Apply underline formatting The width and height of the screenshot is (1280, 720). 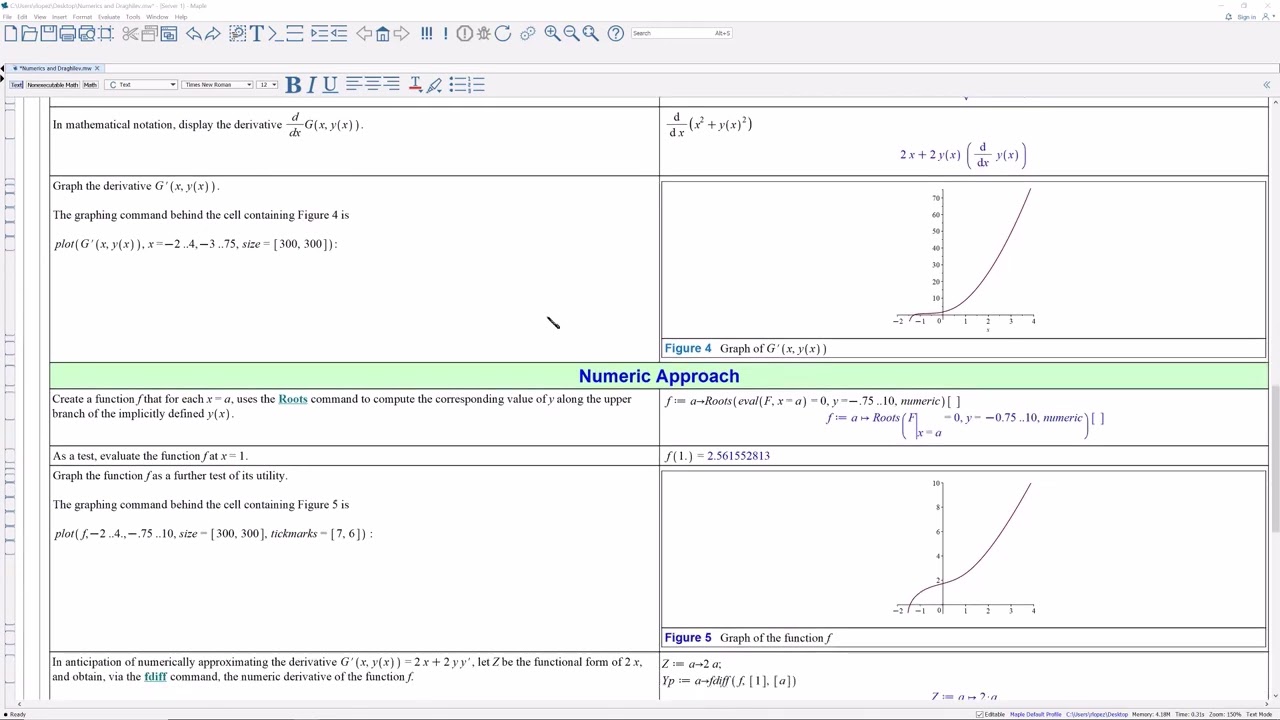coord(330,85)
